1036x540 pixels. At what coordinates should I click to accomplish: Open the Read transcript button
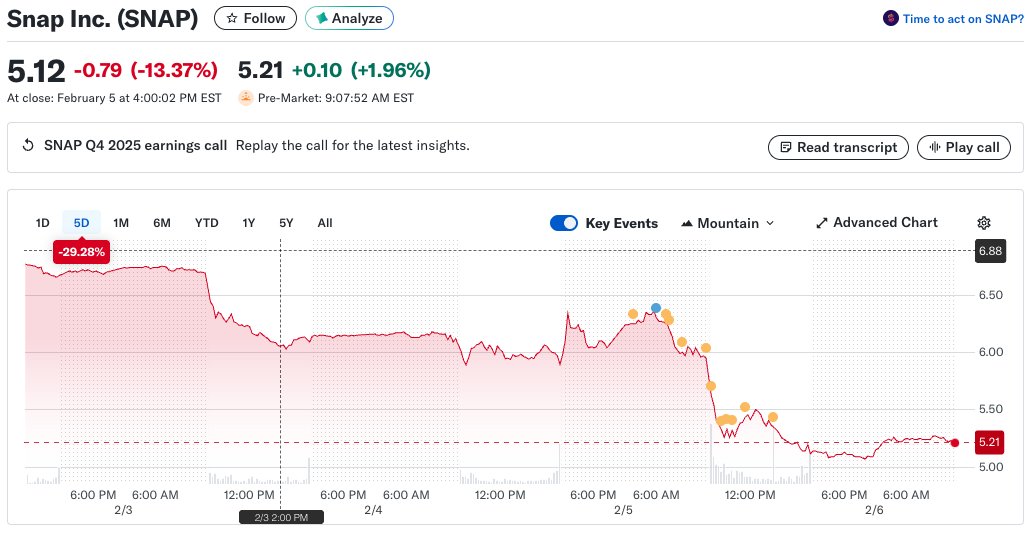click(838, 147)
